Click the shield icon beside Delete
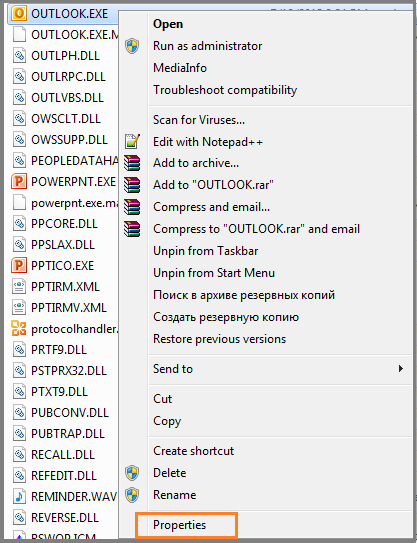This screenshot has height=543, width=417. coord(132,473)
